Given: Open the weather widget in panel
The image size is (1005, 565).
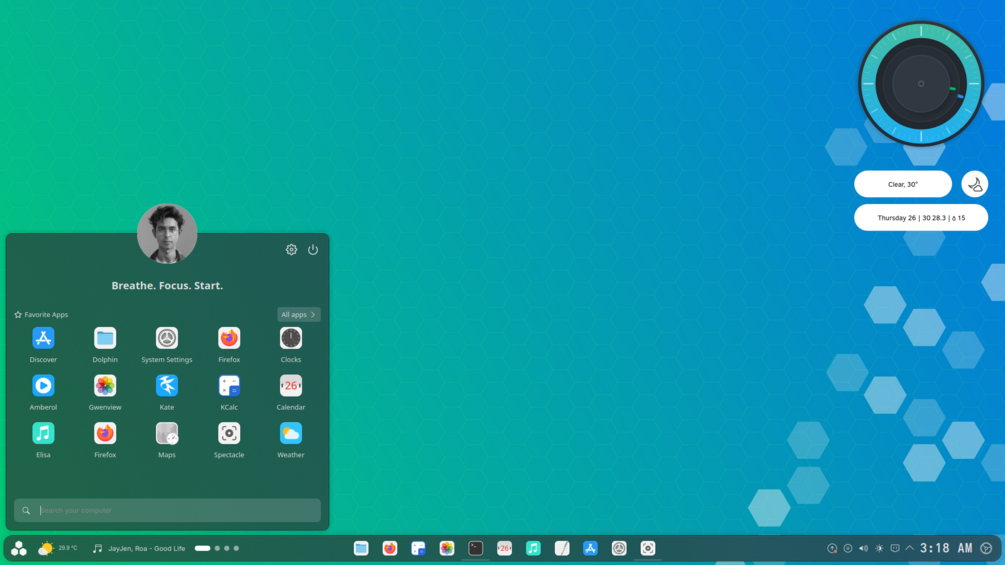Looking at the screenshot, I should (58, 548).
